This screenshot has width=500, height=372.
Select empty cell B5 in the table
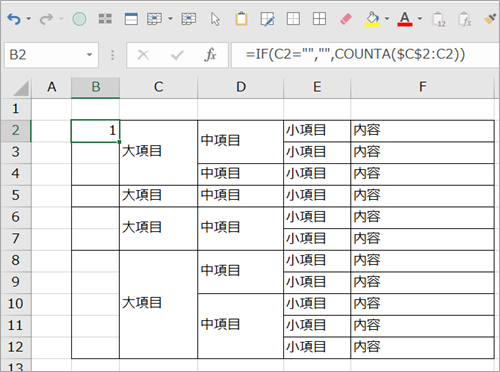tap(96, 196)
